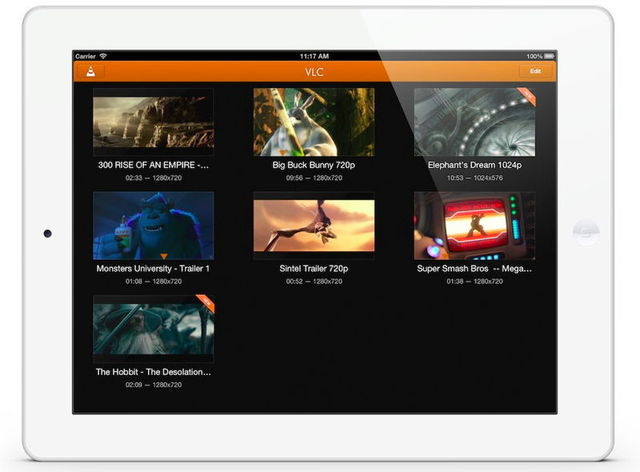Tap the New badge on Elephant's Dream
Screen dimensions: 640x472
tap(526, 95)
